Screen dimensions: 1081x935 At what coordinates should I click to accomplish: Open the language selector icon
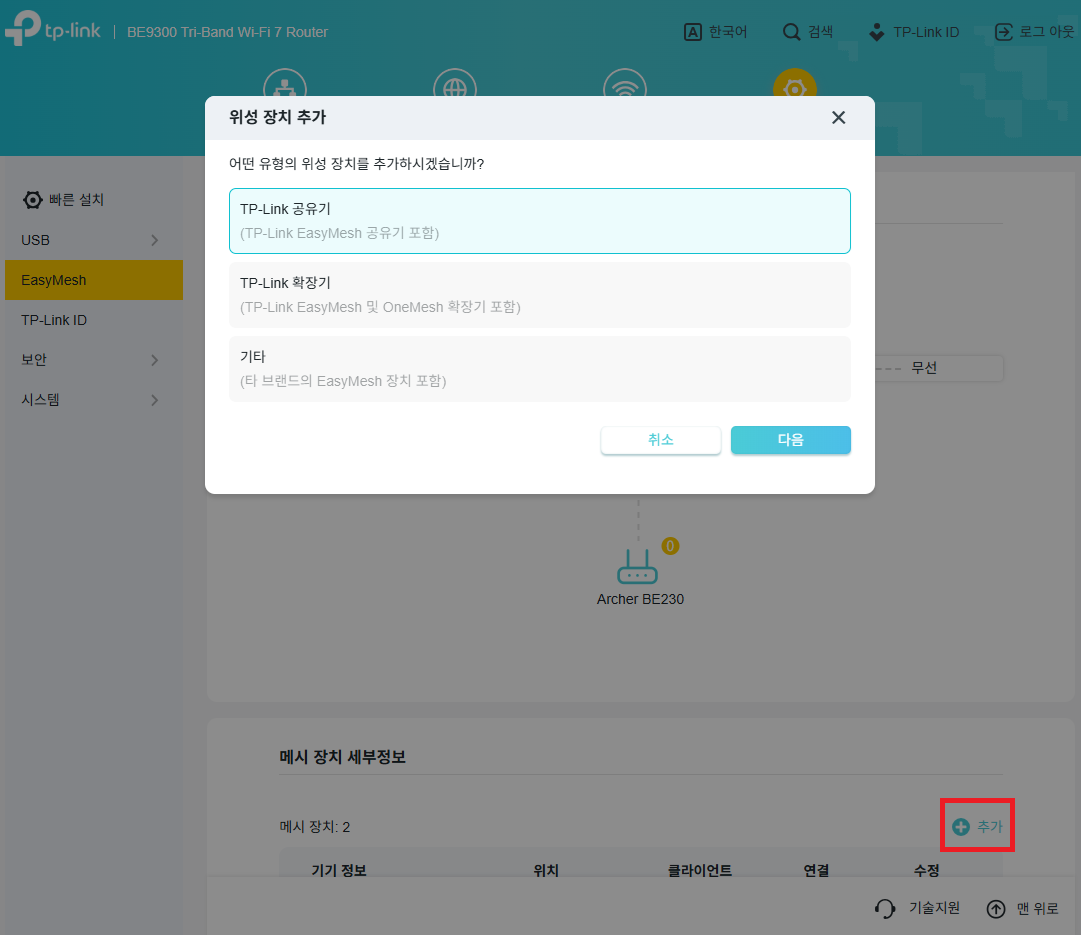click(692, 32)
